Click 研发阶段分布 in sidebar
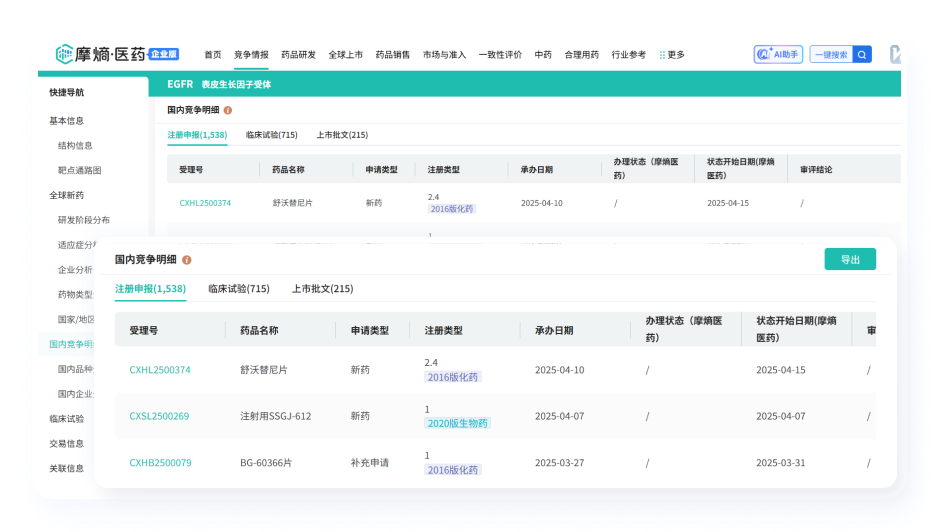 click(84, 220)
